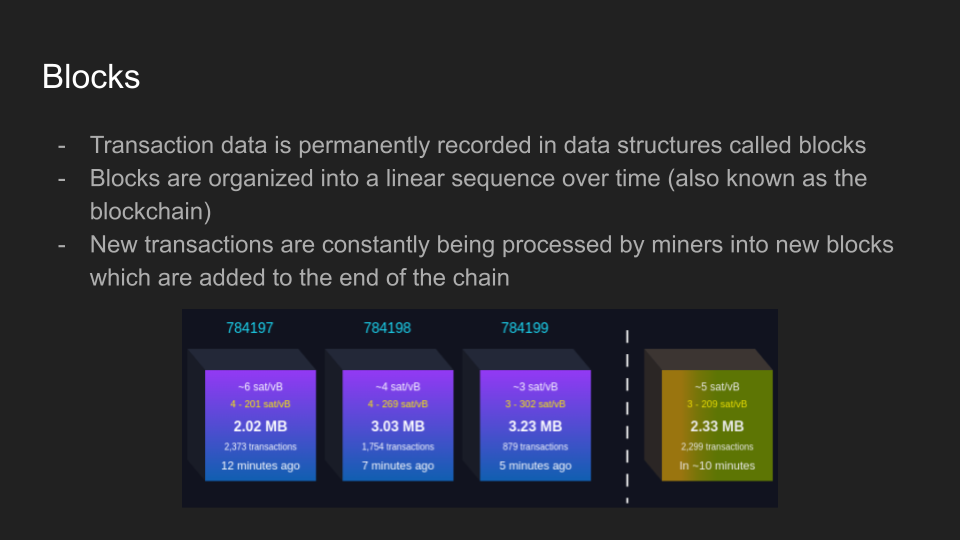
Task: Select the 784199 block number link
Action: click(524, 327)
